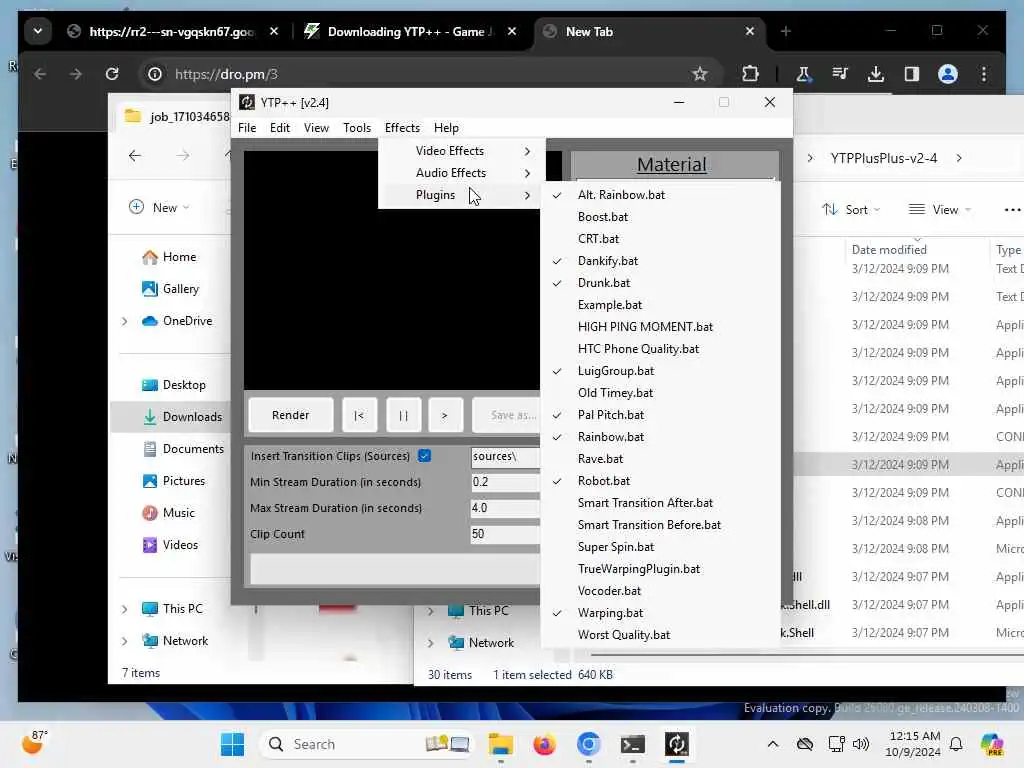
Task: Open the Effects menu in YTP++
Action: coord(402,127)
